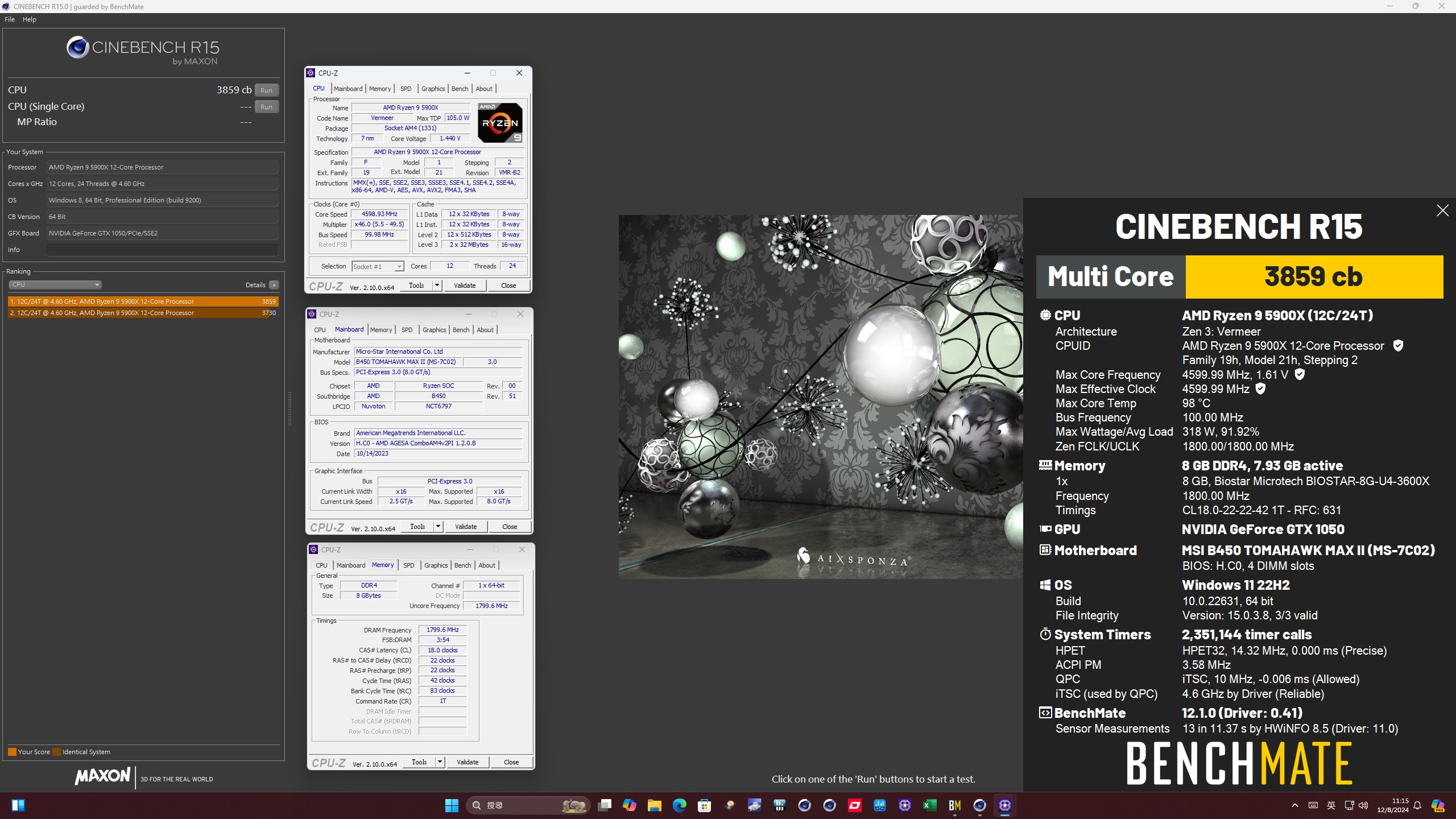1456x819 pixels.
Task: Switch to the Bench tab in the top CPU-Z window
Action: (460, 89)
